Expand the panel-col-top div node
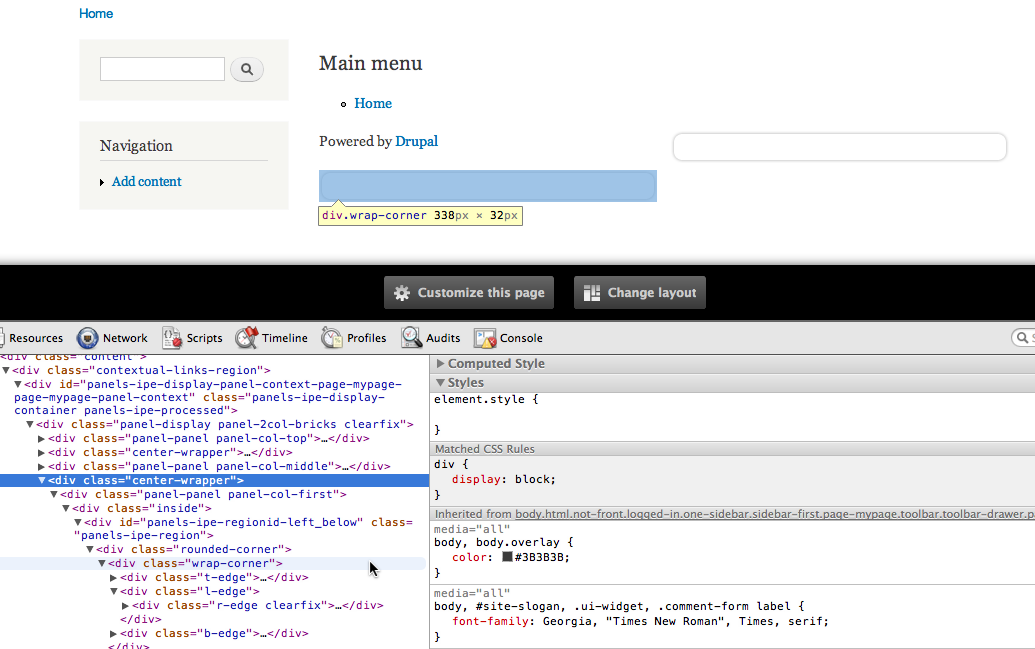The image size is (1035, 649). click(x=42, y=438)
